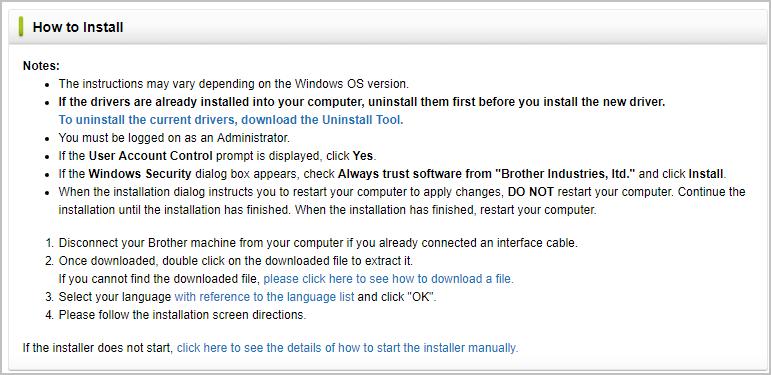Screen dimensions: 771x375
Task: Click the bold 'Windows Security' text
Action: coord(140,174)
